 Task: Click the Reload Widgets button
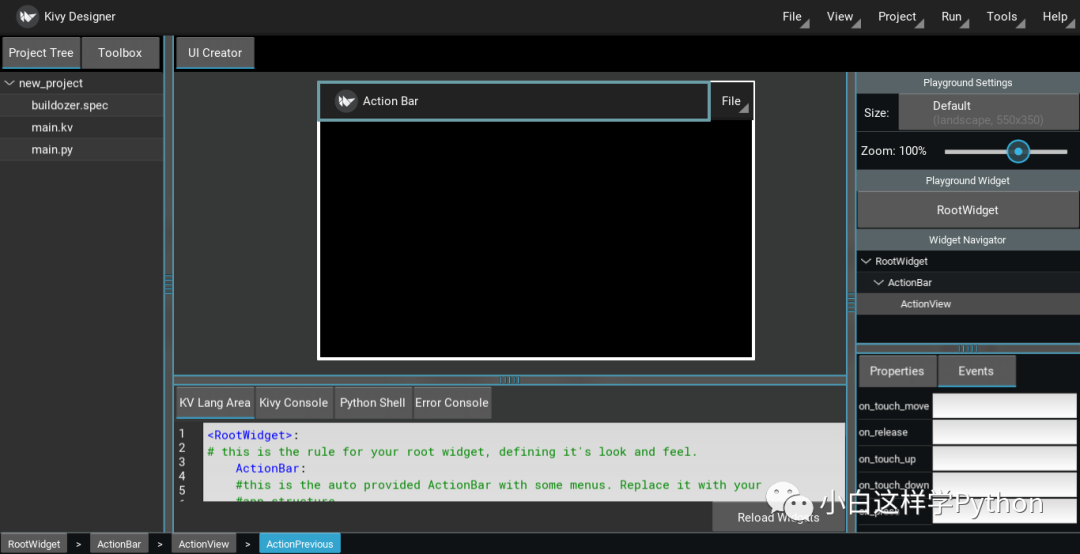click(x=778, y=517)
